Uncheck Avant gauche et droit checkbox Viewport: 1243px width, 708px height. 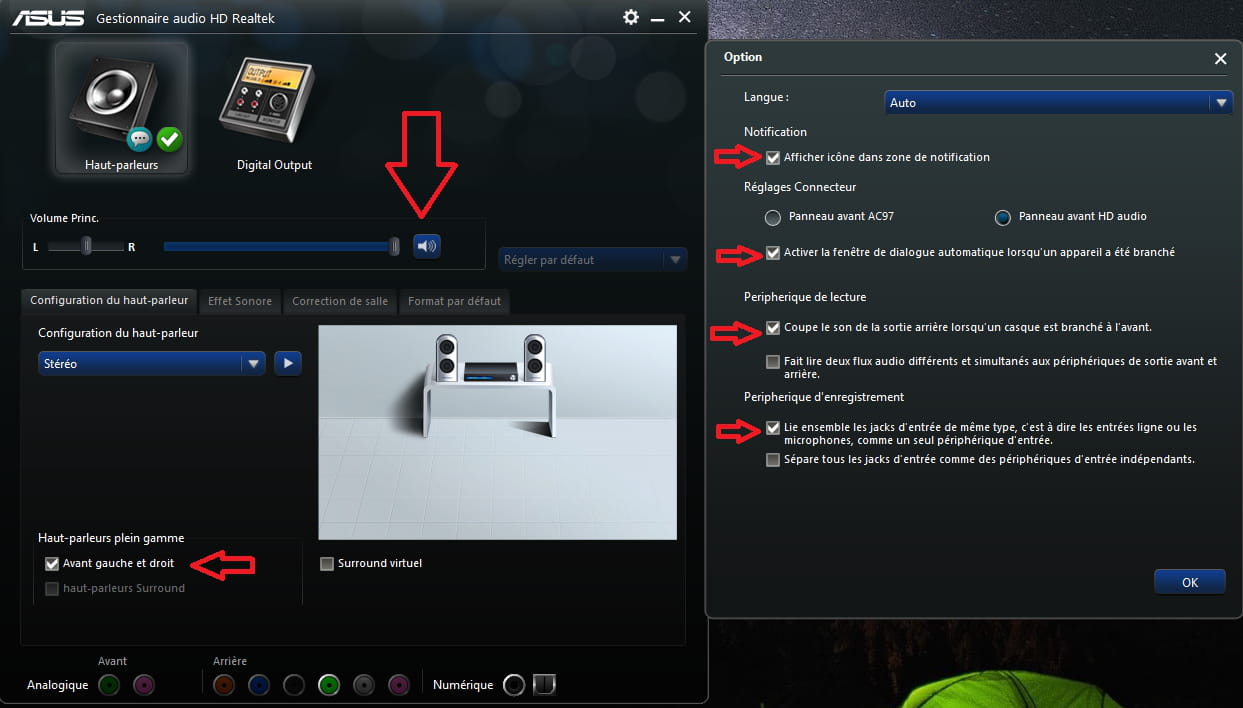coord(52,564)
